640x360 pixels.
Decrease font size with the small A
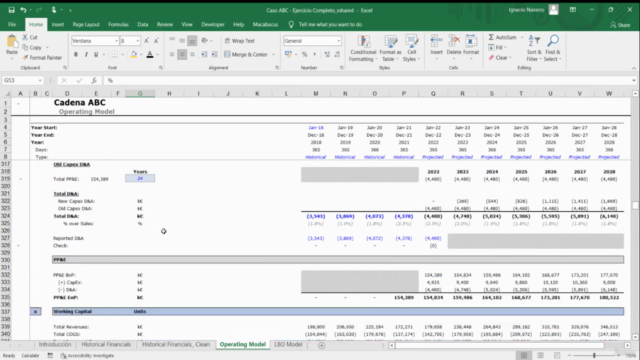156,41
